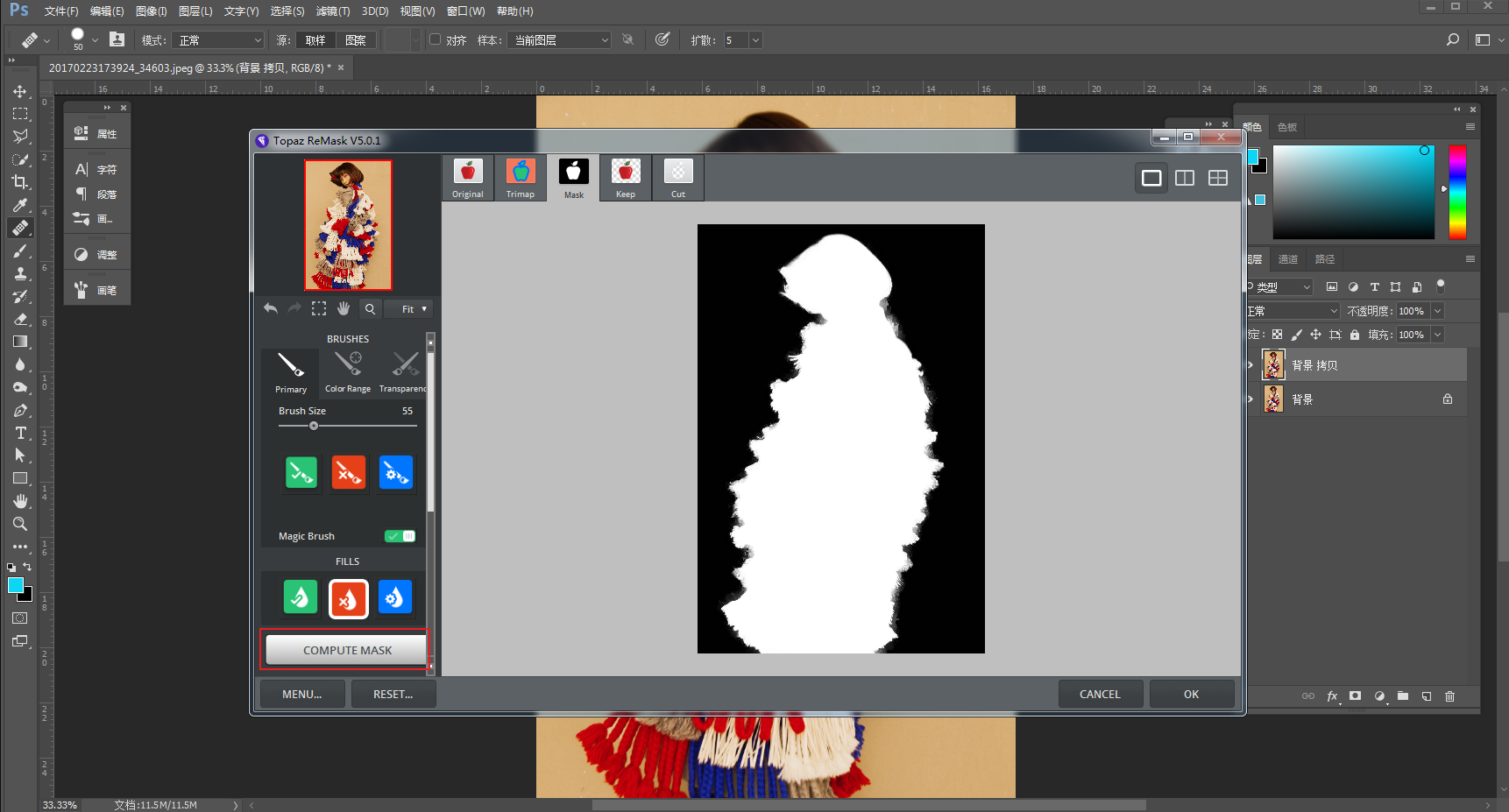This screenshot has width=1509, height=812.
Task: Select the Color Range brush
Action: (348, 372)
